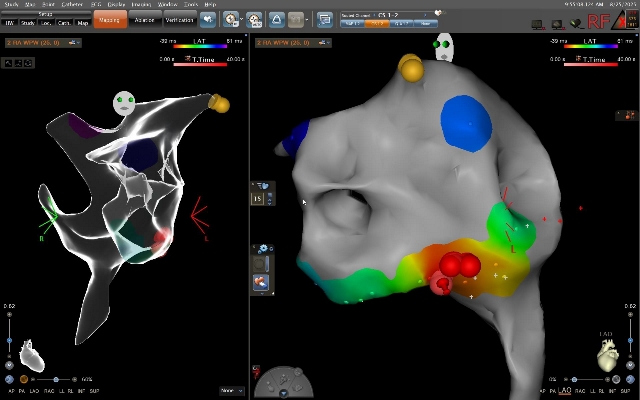Screen dimensions: 640x400
Task: Click the red RF ablation indicator icon
Action: click(x=600, y=19)
